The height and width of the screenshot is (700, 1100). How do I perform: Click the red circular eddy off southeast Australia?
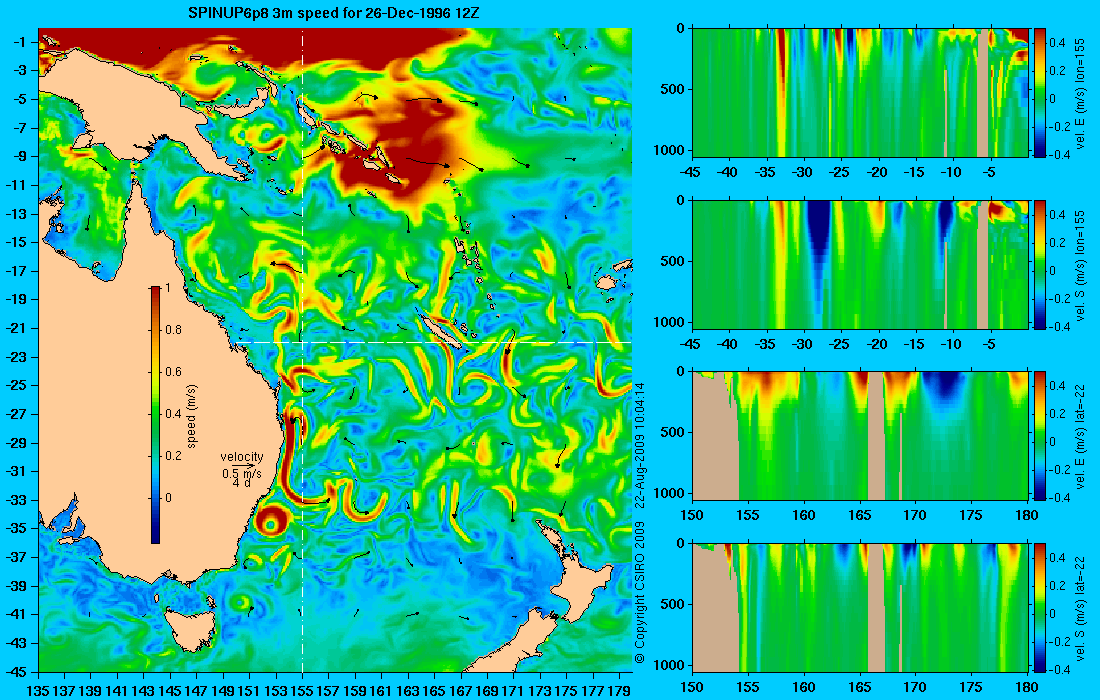(x=271, y=521)
